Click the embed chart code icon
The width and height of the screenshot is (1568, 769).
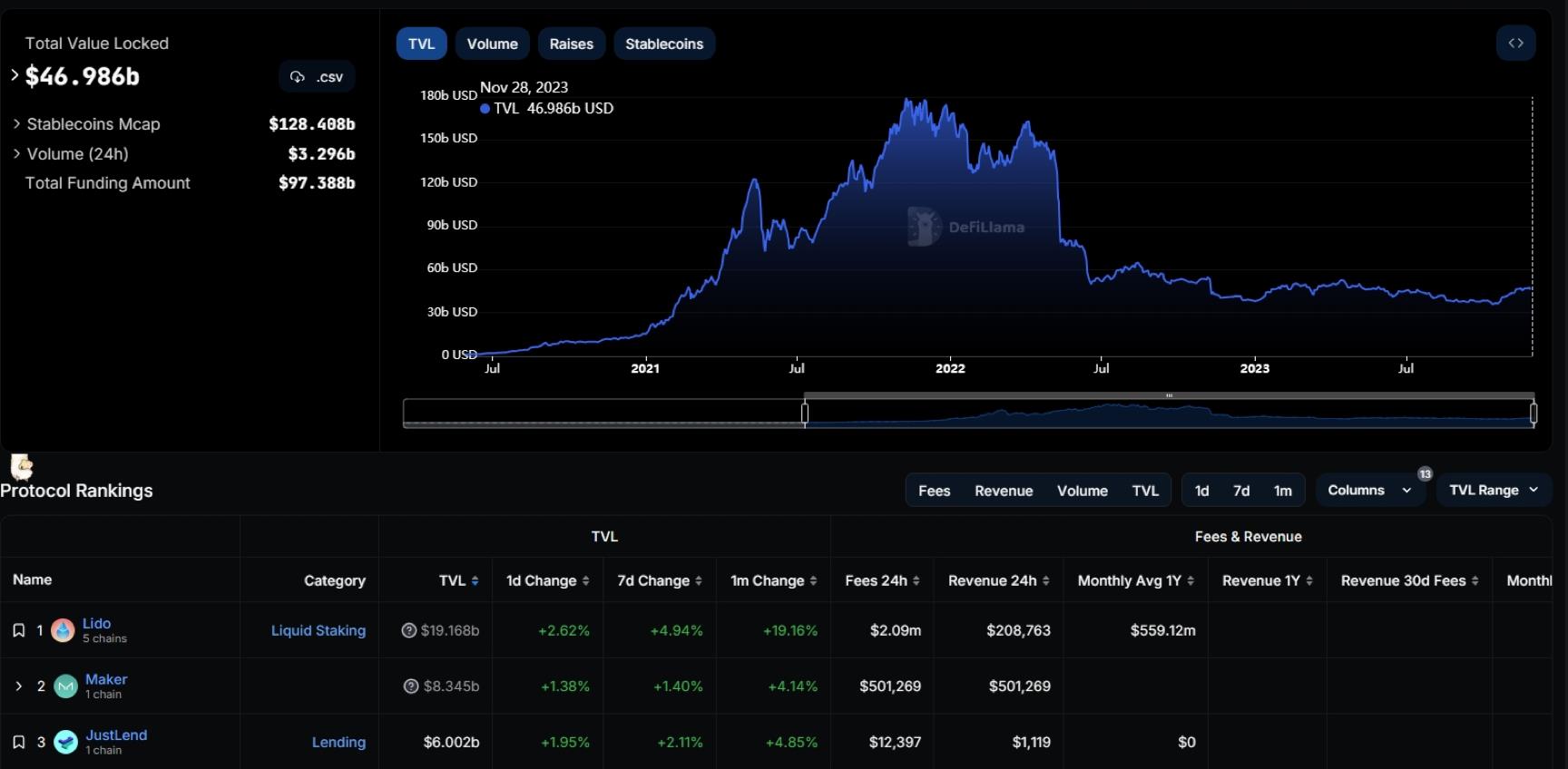click(1515, 44)
